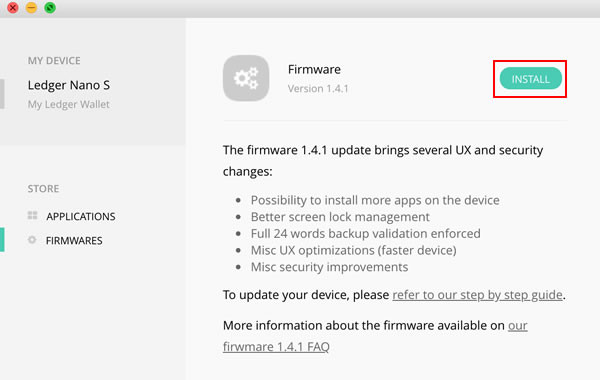The image size is (600, 380).
Task: Select the Firmwares gear icon in sidebar
Action: click(32, 240)
